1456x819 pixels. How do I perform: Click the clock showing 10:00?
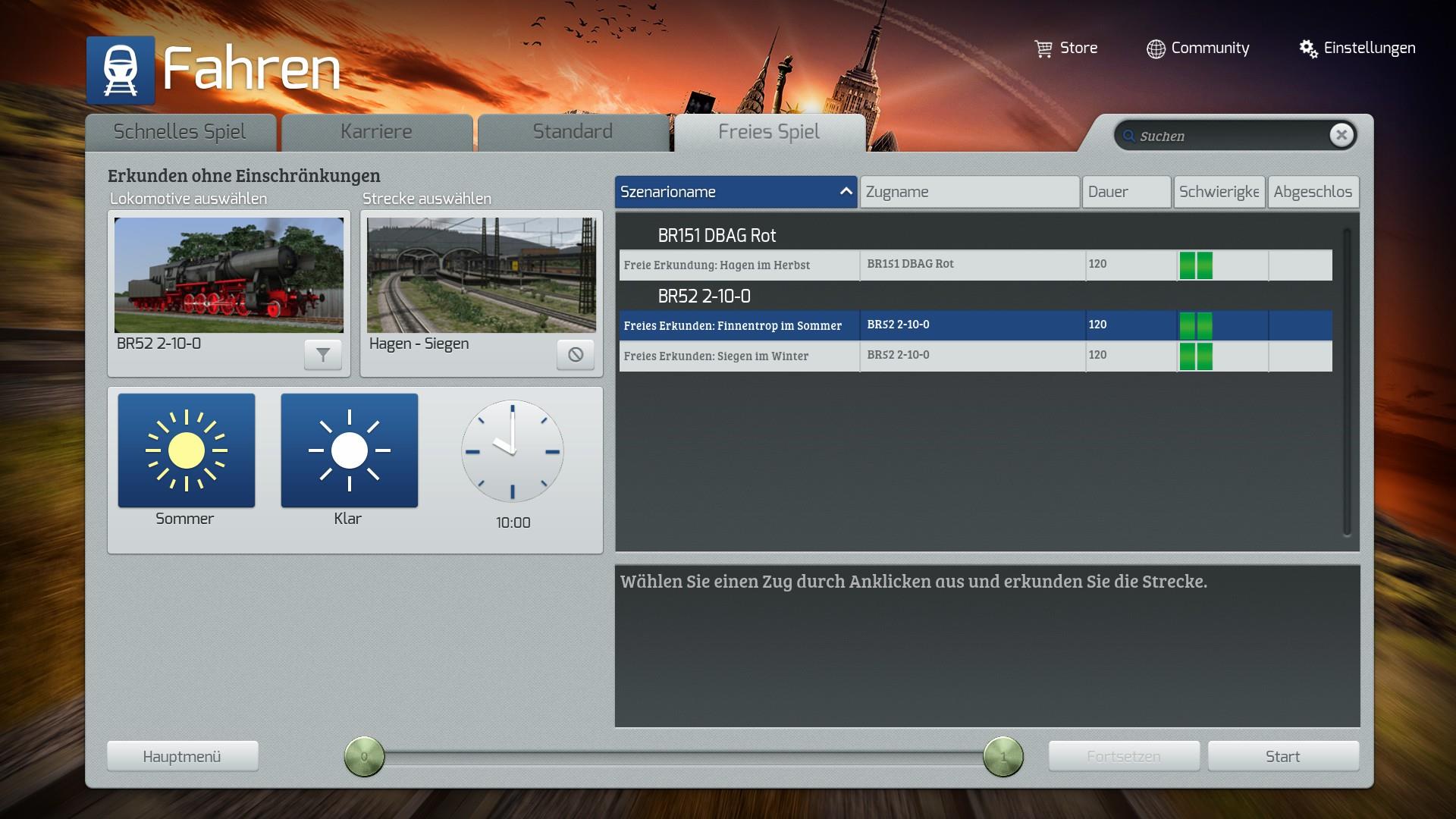tap(513, 451)
